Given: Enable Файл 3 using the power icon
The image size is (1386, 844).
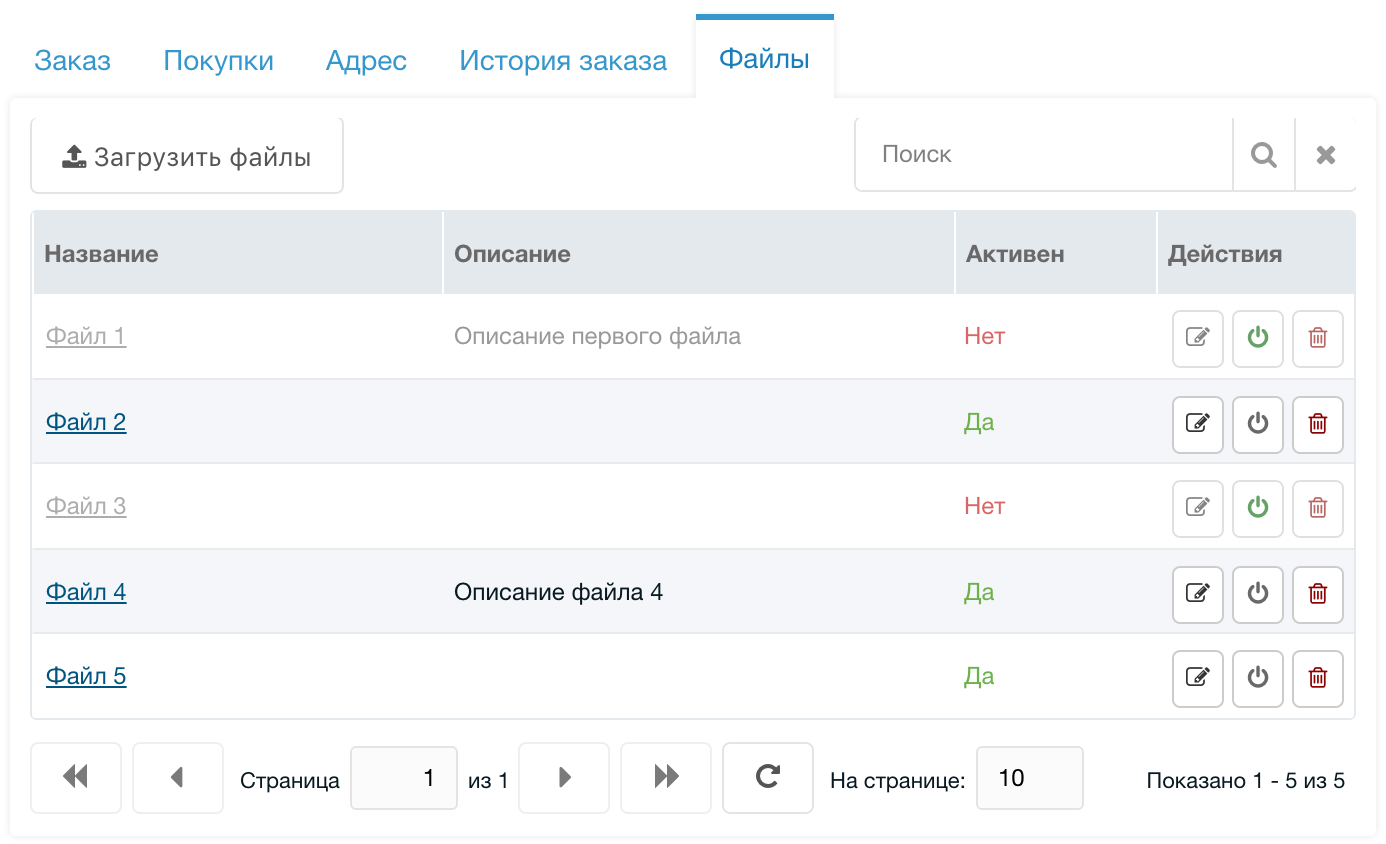Looking at the screenshot, I should (x=1257, y=508).
